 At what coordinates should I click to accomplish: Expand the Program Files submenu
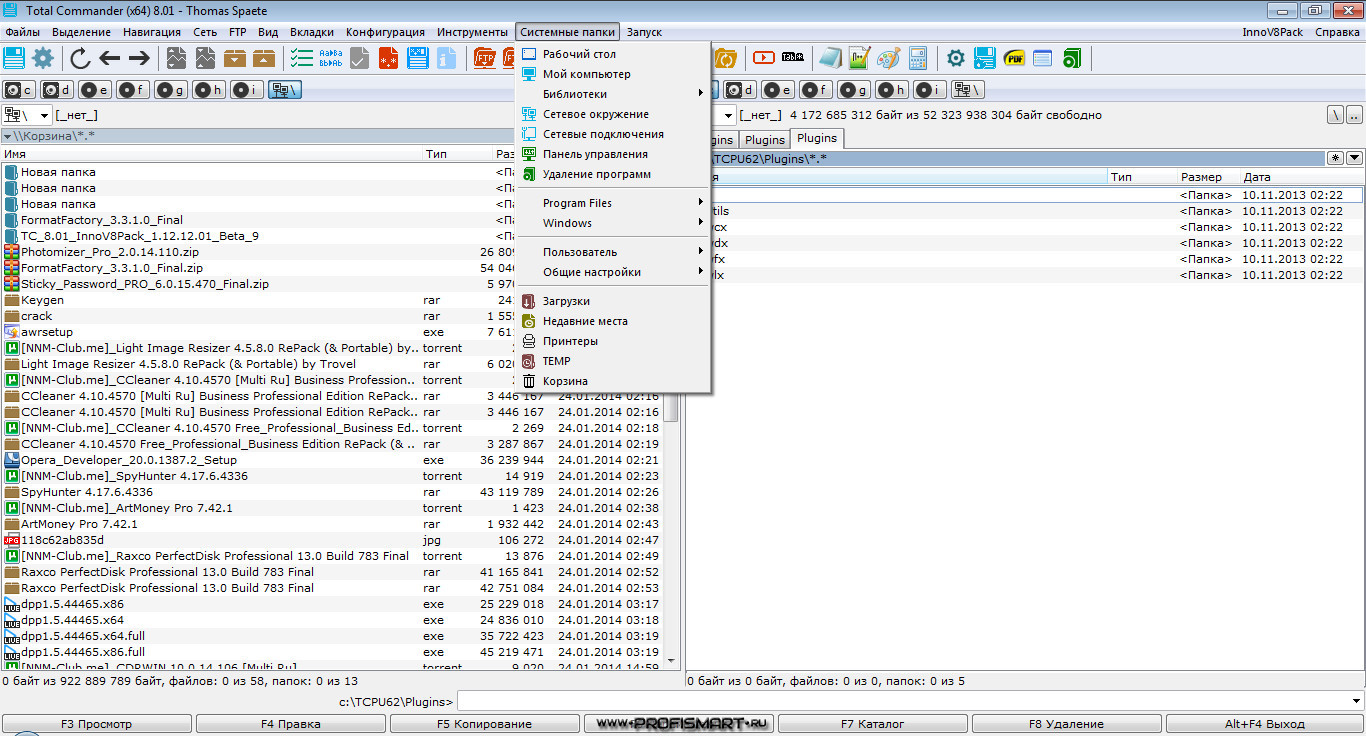pos(612,203)
